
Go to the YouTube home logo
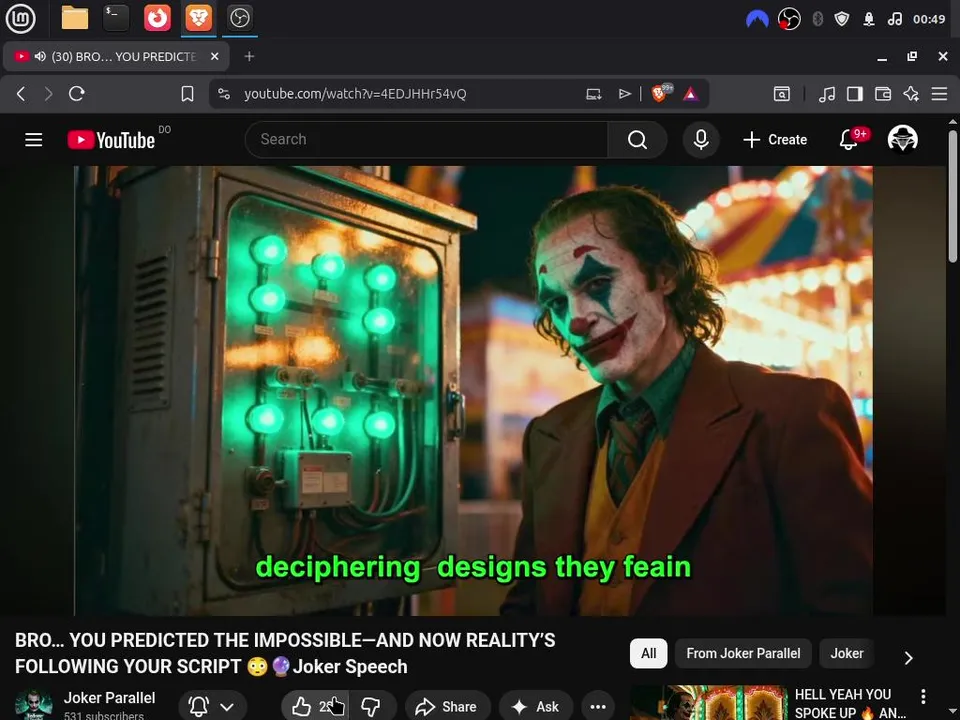pyautogui.click(x=111, y=140)
